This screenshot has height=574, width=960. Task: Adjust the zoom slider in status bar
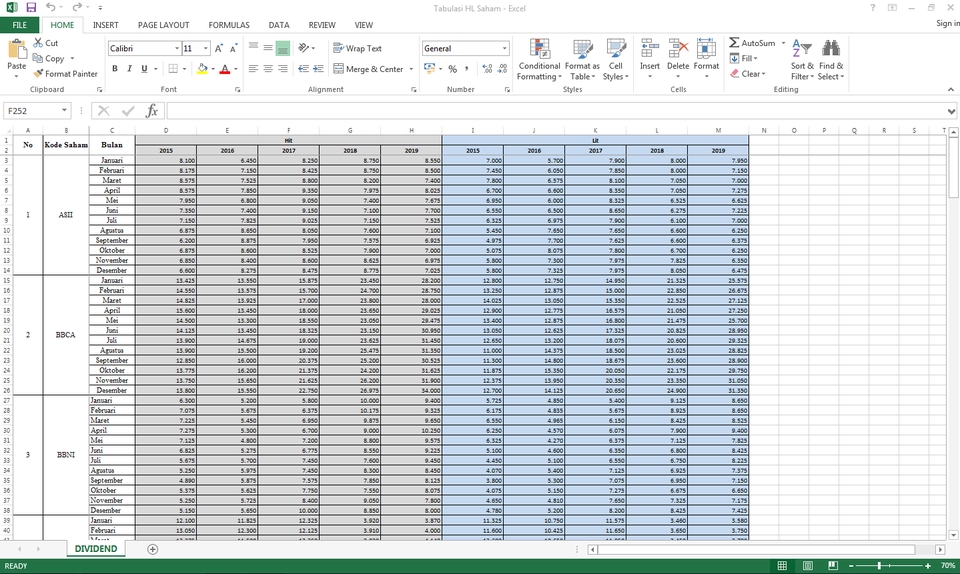pyautogui.click(x=879, y=565)
